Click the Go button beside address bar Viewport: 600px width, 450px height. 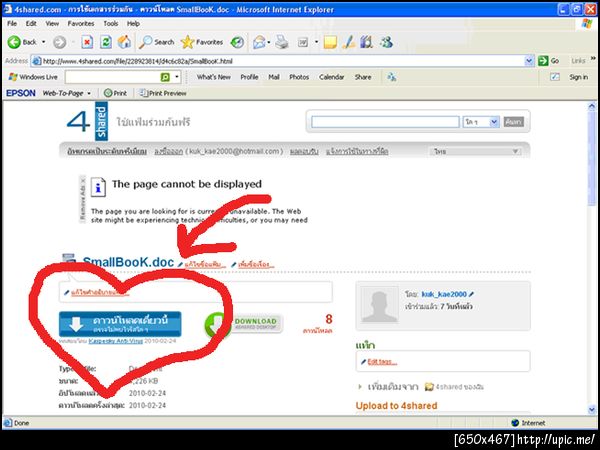[x=549, y=61]
